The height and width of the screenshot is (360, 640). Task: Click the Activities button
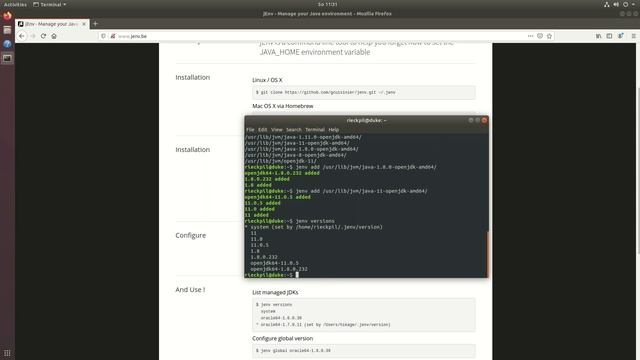(15, 4)
